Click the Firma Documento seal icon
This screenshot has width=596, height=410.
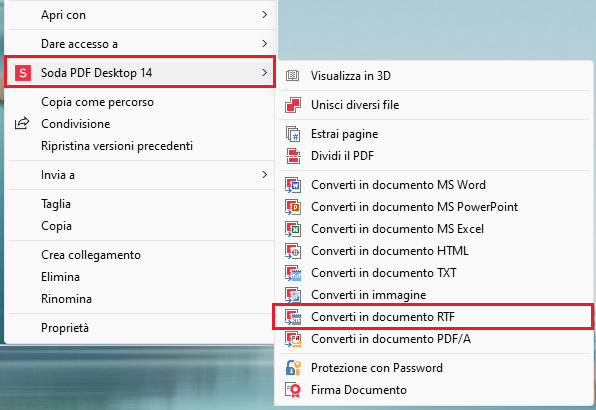tap(293, 390)
